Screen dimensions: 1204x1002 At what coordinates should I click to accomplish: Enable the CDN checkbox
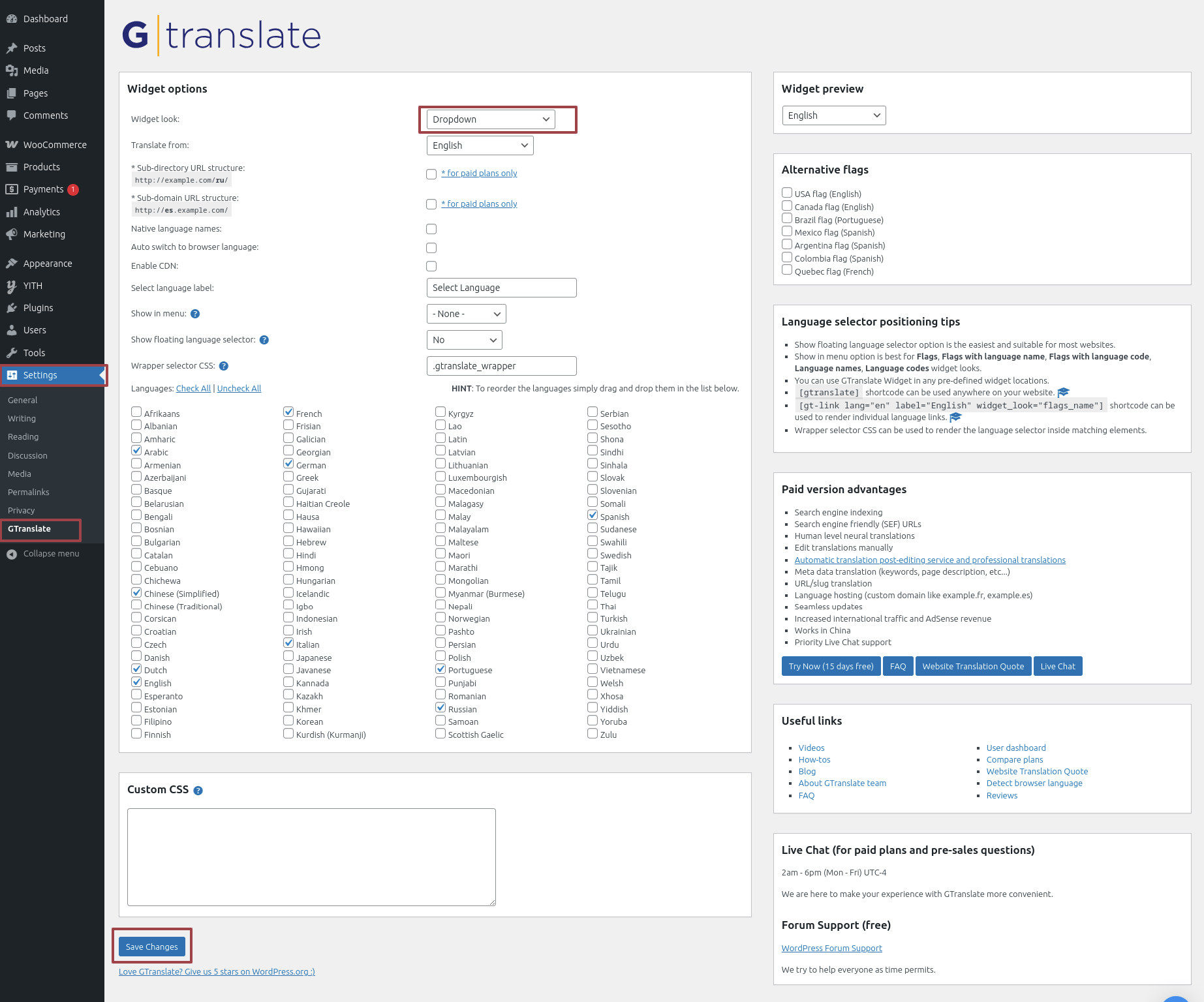click(x=431, y=266)
